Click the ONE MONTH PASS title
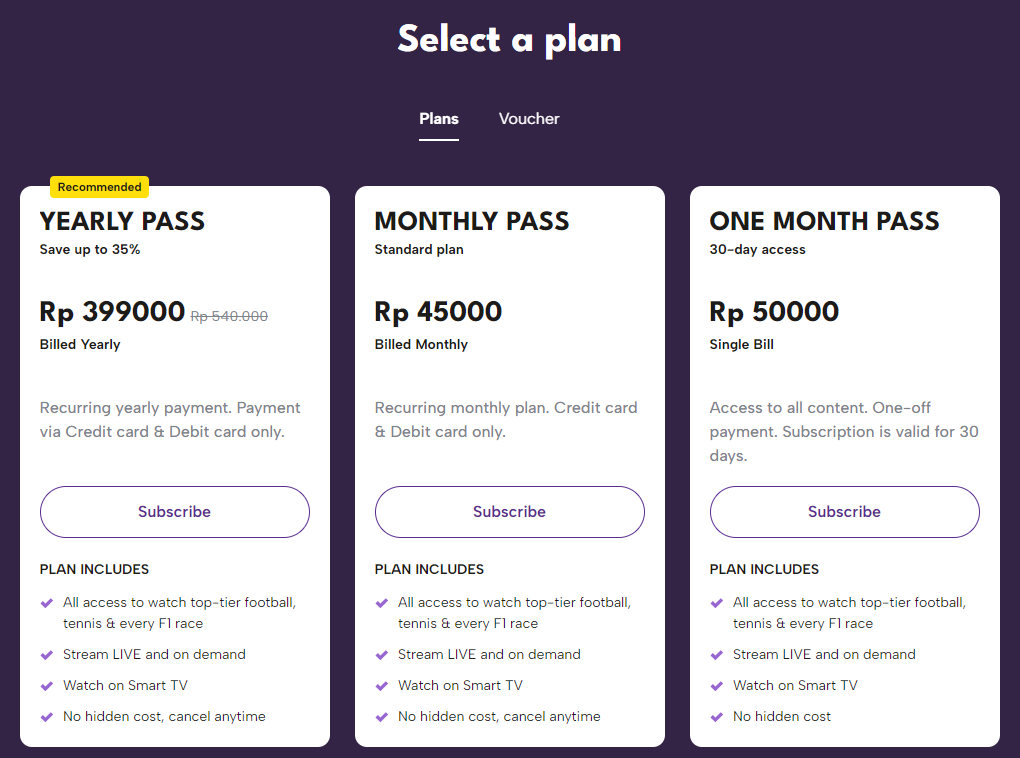This screenshot has height=758, width=1020. 824,222
